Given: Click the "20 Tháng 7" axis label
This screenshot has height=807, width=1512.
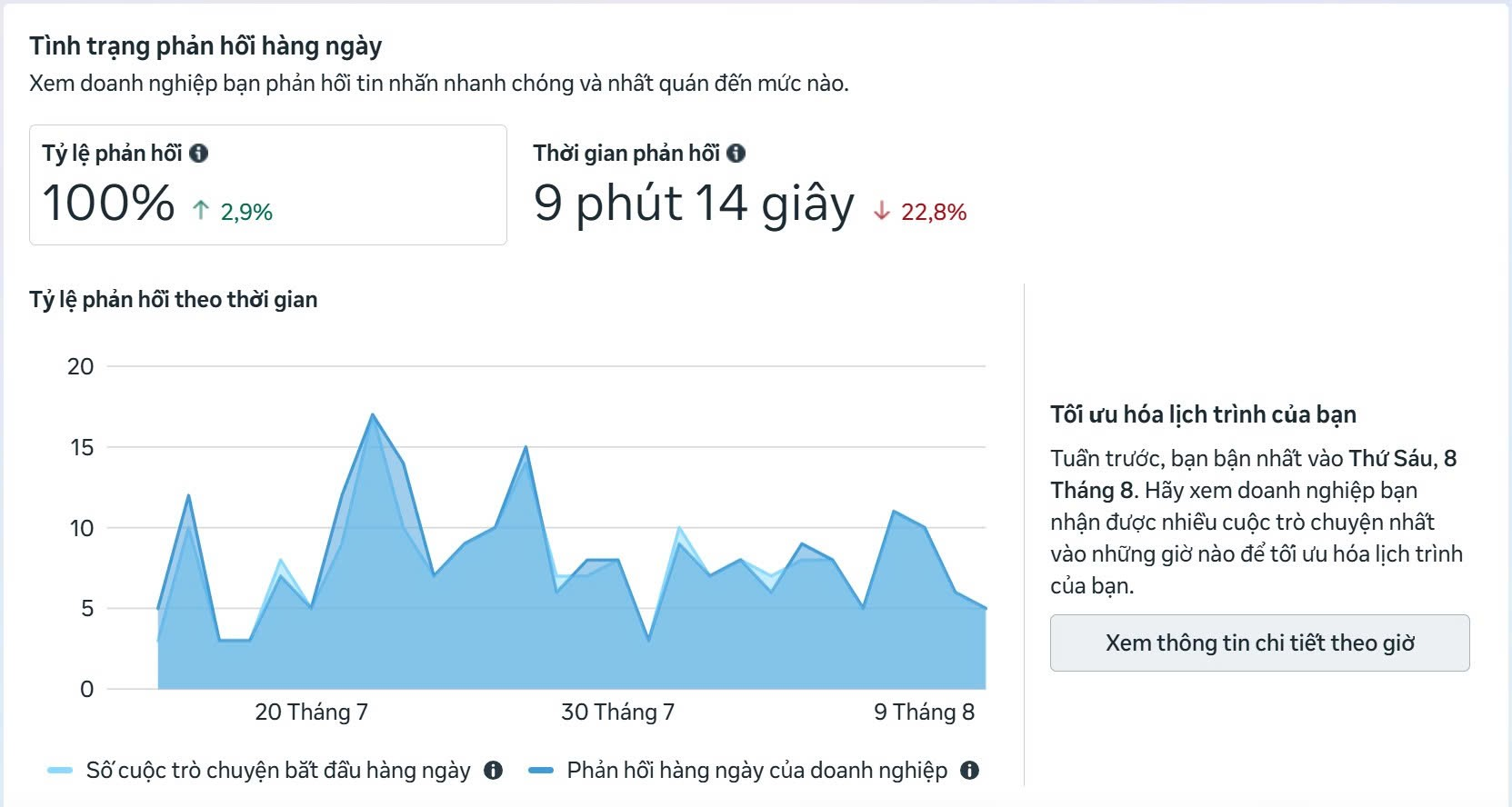Looking at the screenshot, I should coord(311,712).
